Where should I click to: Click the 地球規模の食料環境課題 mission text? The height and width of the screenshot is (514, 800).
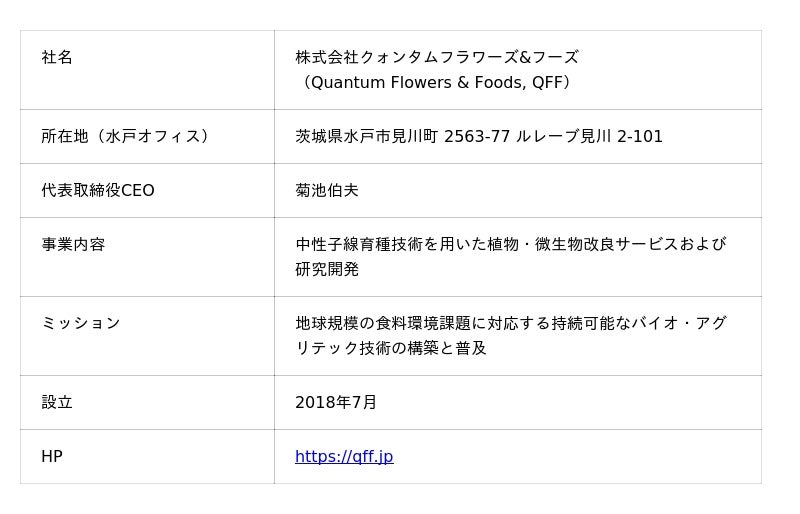(383, 324)
